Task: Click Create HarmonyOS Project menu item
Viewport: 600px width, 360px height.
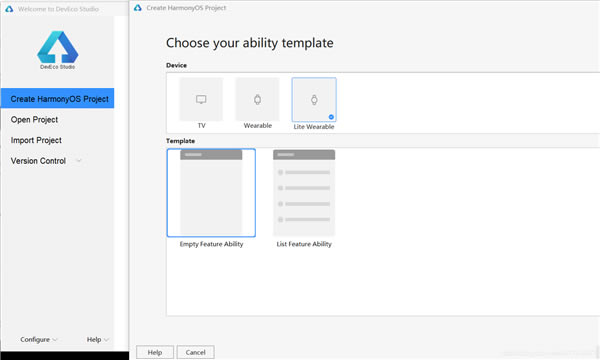Action: click(x=57, y=98)
